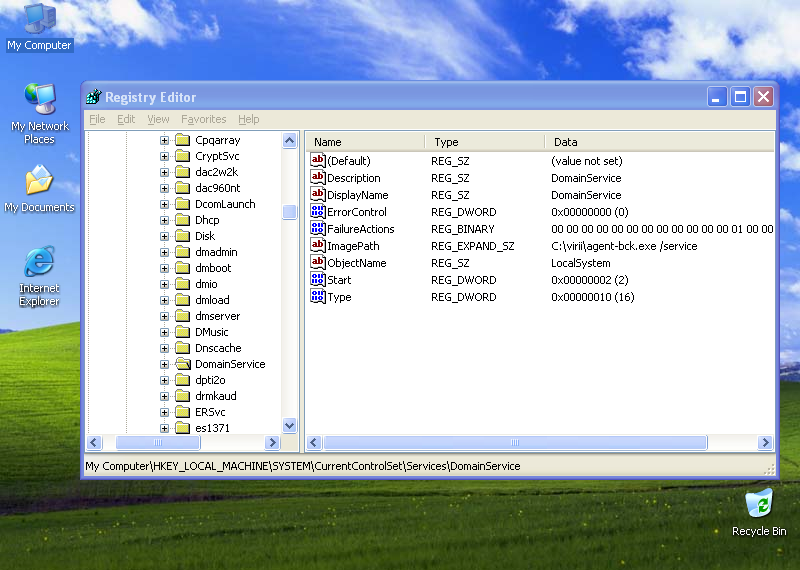The height and width of the screenshot is (570, 800).
Task: Click the ImagePath data 'C:\virii\agent-bck.exe /service'
Action: [x=624, y=246]
